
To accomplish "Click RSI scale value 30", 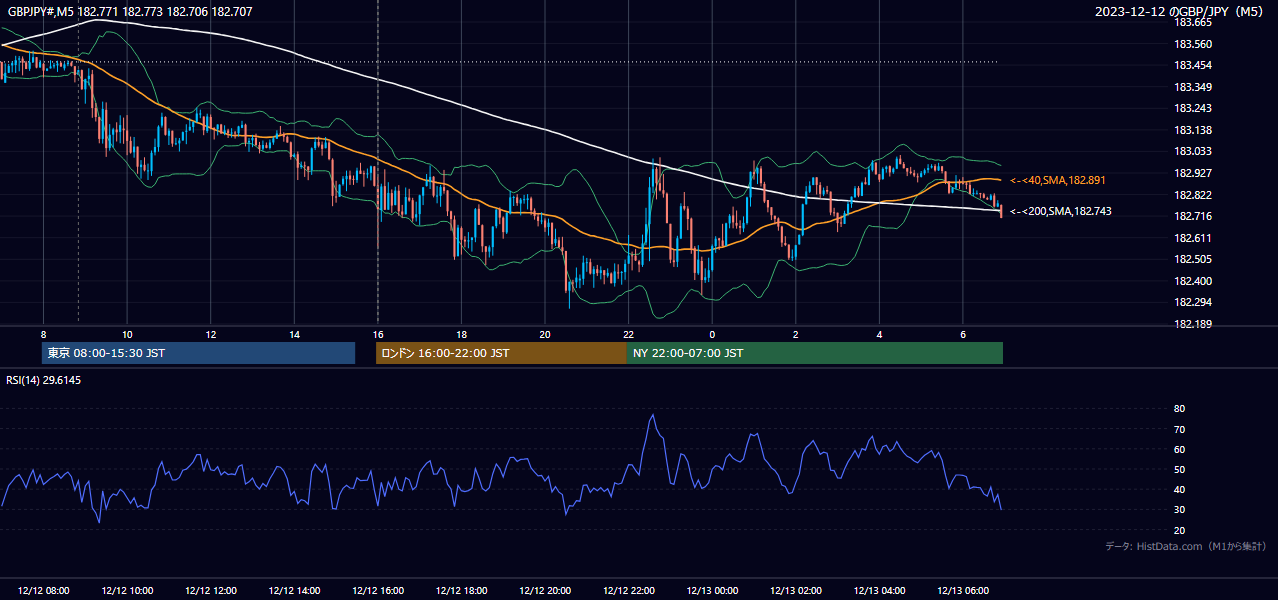I will tap(1179, 509).
